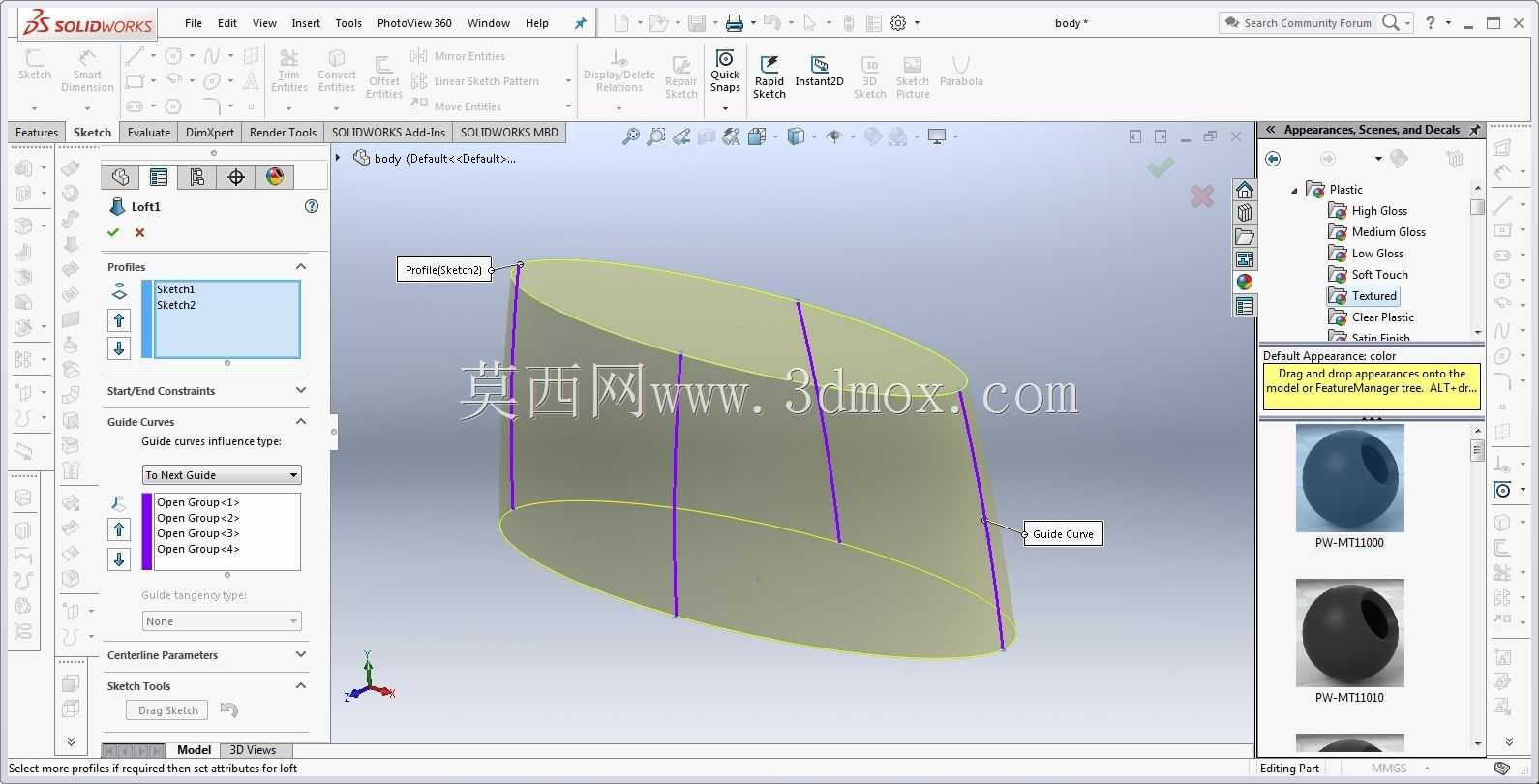Move selected profile down

[119, 348]
